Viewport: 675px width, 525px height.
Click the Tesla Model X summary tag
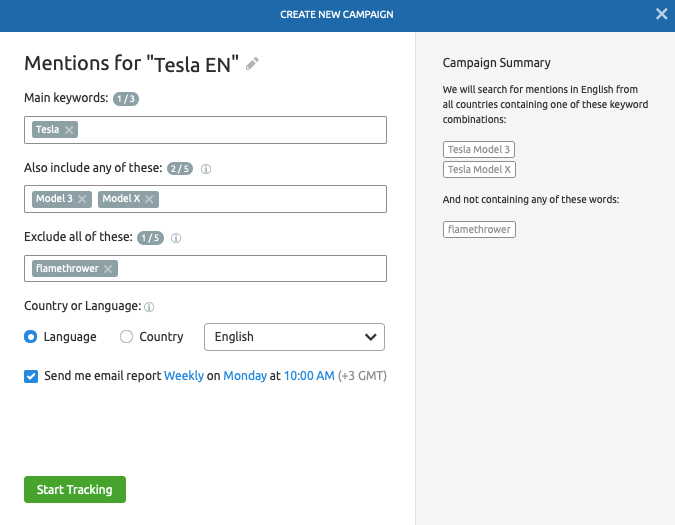(x=479, y=170)
